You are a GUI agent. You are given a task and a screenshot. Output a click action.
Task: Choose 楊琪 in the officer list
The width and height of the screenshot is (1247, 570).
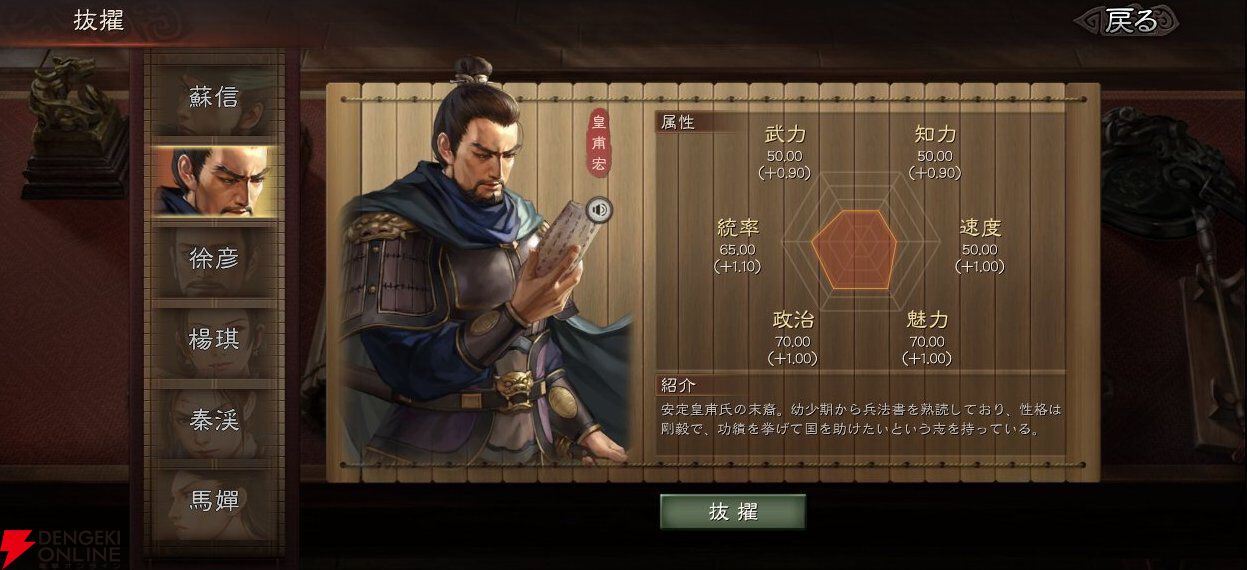(214, 340)
